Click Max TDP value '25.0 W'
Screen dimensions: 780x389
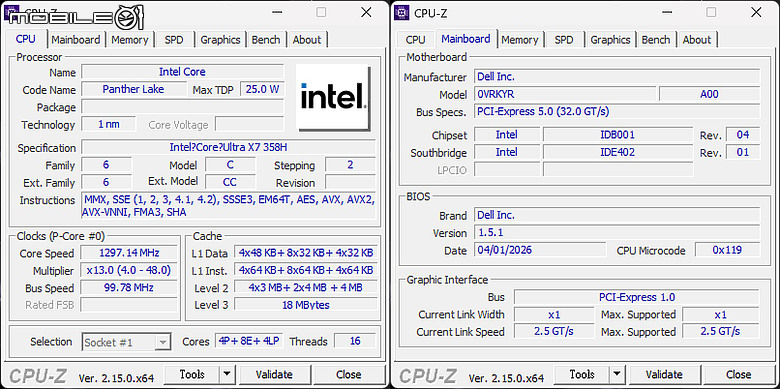[262, 90]
